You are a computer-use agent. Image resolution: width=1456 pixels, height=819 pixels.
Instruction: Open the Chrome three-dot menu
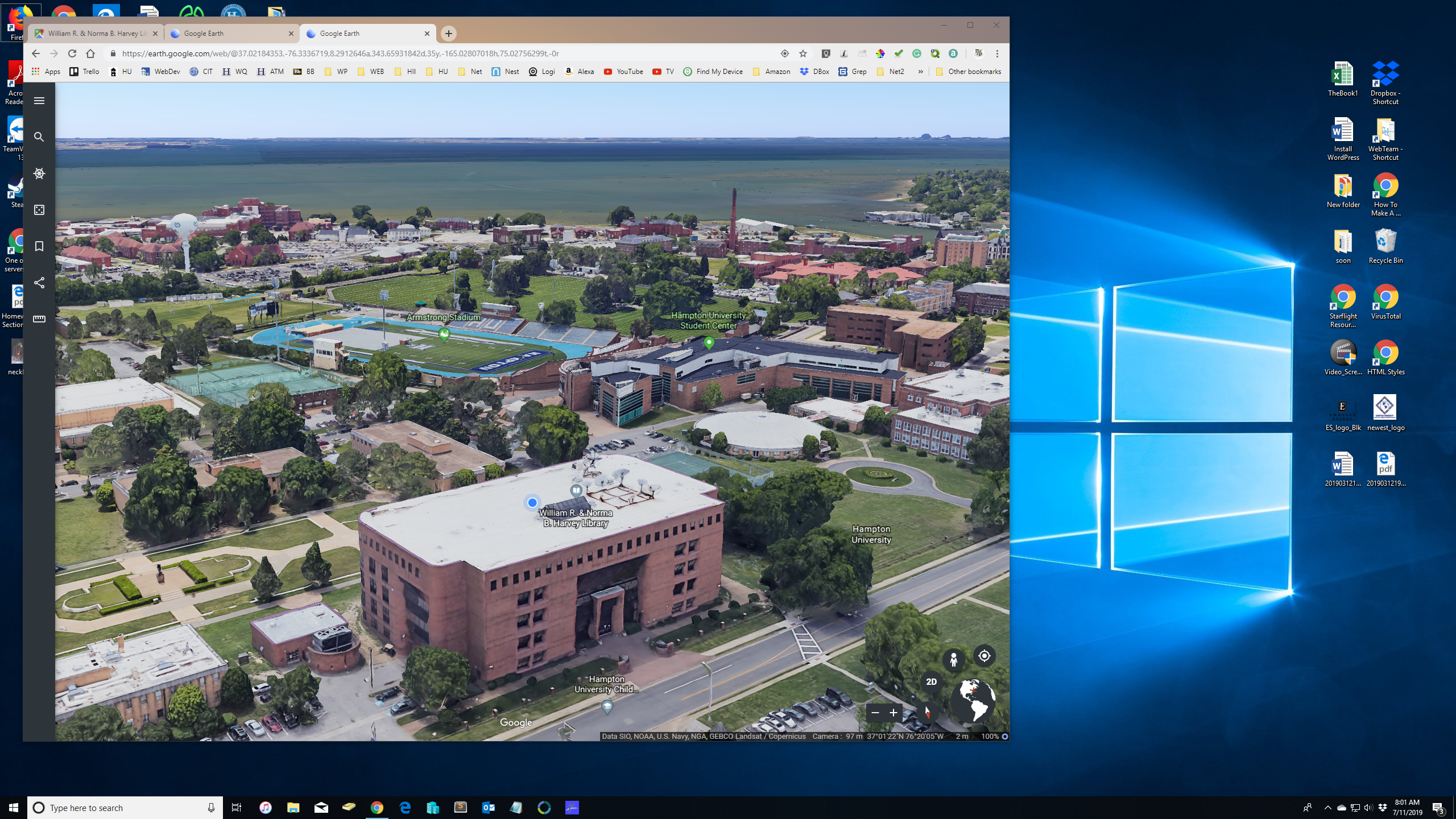tap(997, 53)
